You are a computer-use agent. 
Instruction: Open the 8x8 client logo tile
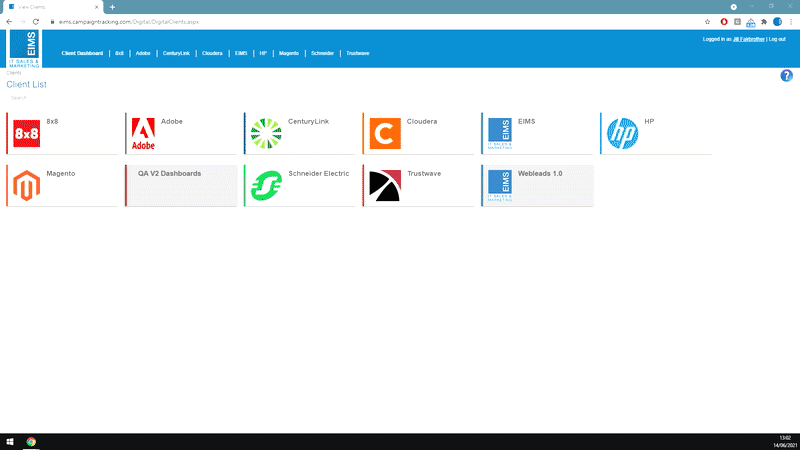(x=27, y=133)
